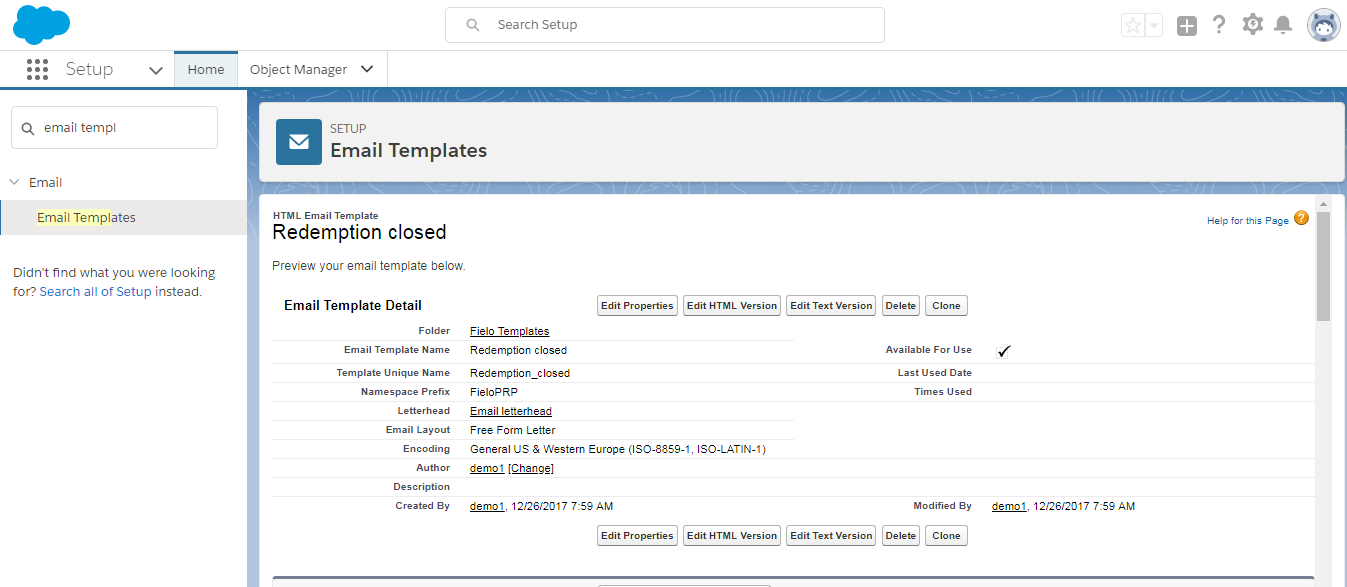Click the favorites star icon
The image size is (1347, 587).
tap(1132, 26)
